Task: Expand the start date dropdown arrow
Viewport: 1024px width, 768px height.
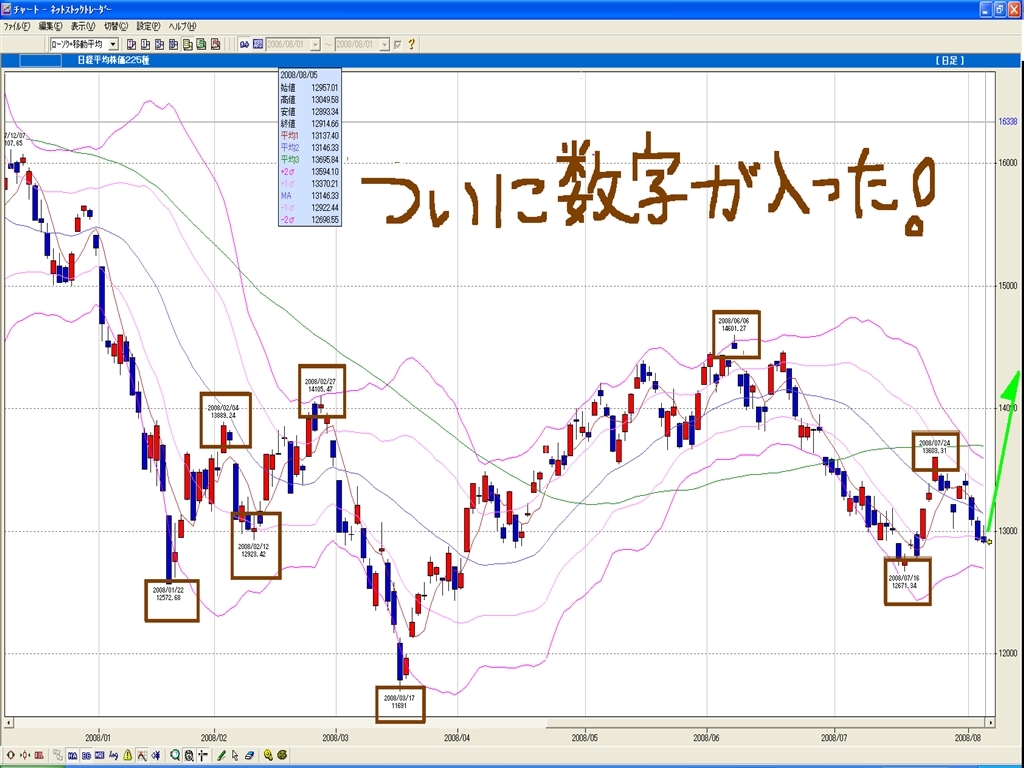Action: point(315,44)
